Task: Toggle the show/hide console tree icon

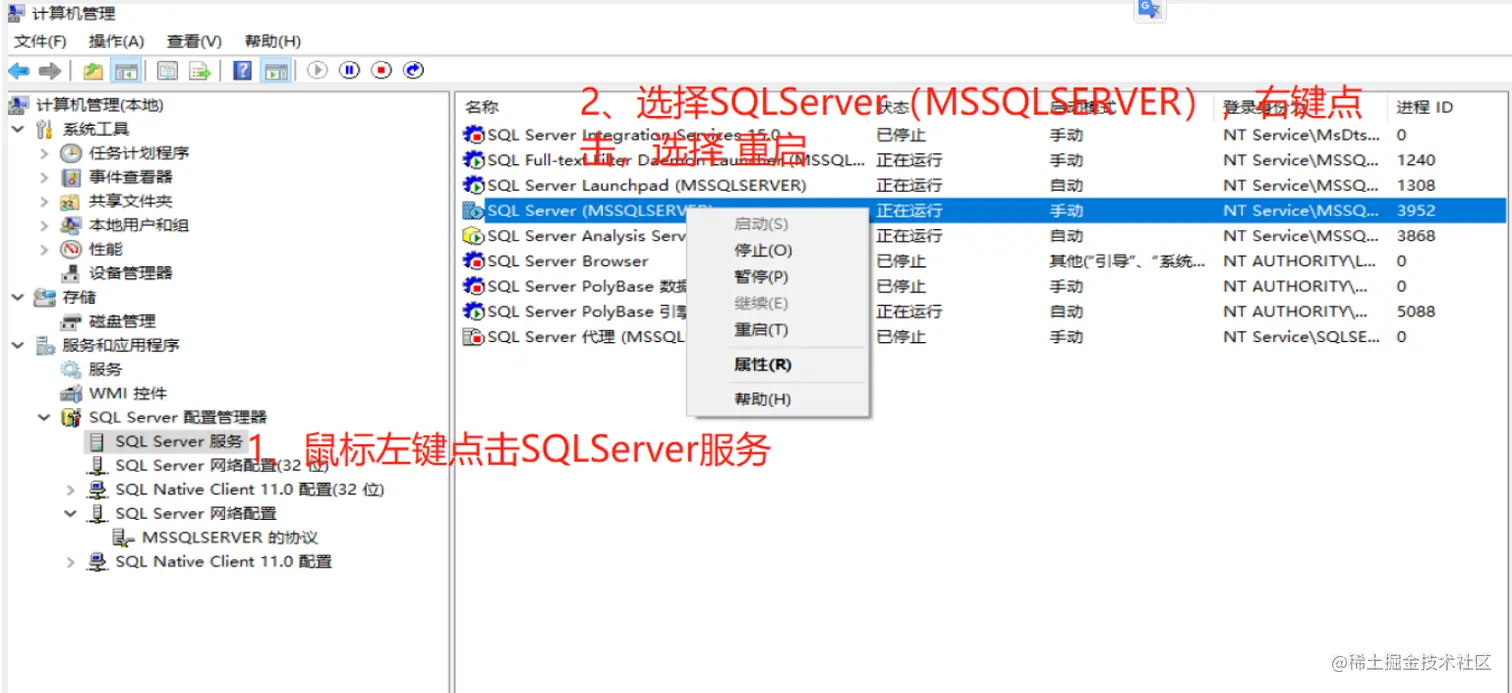Action: (x=125, y=70)
